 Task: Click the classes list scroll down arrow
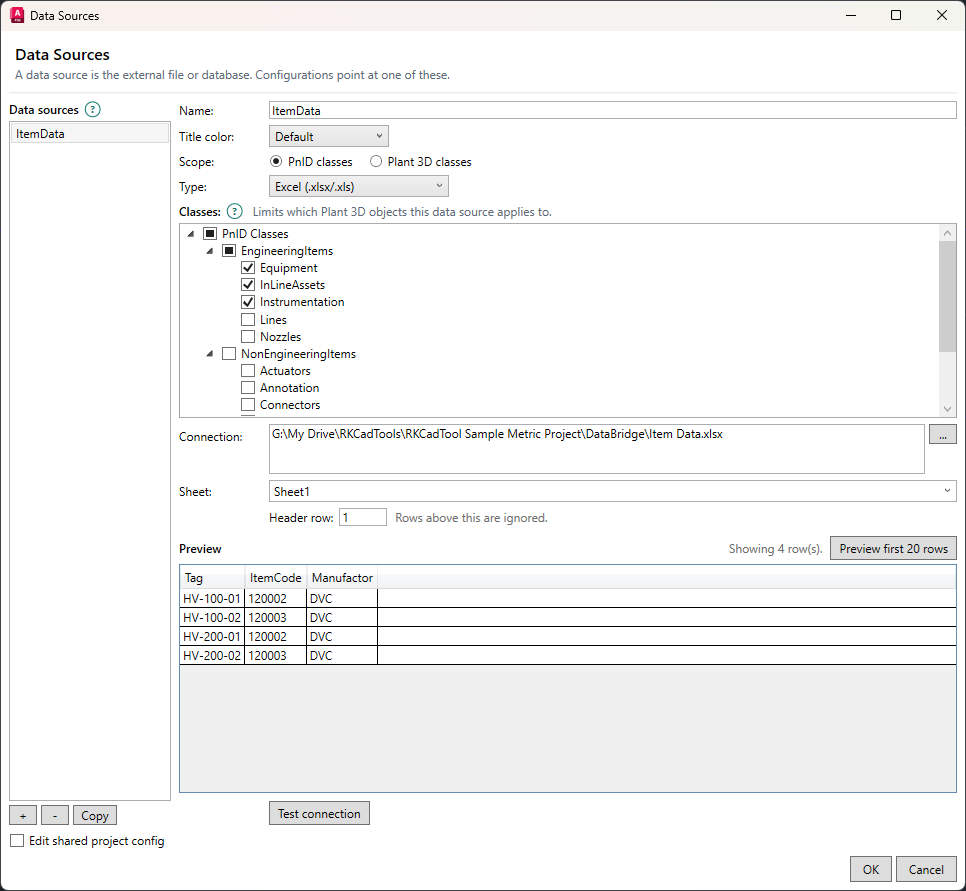pos(948,409)
